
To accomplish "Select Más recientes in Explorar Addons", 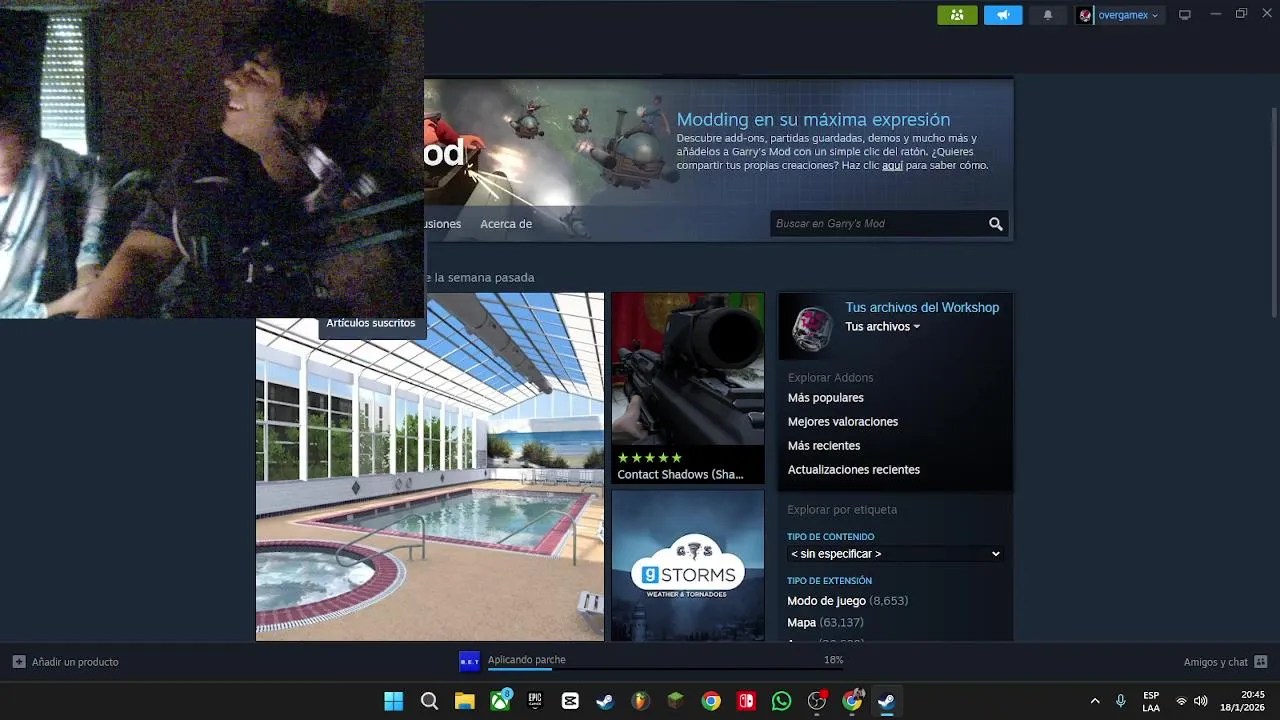I will pos(824,446).
